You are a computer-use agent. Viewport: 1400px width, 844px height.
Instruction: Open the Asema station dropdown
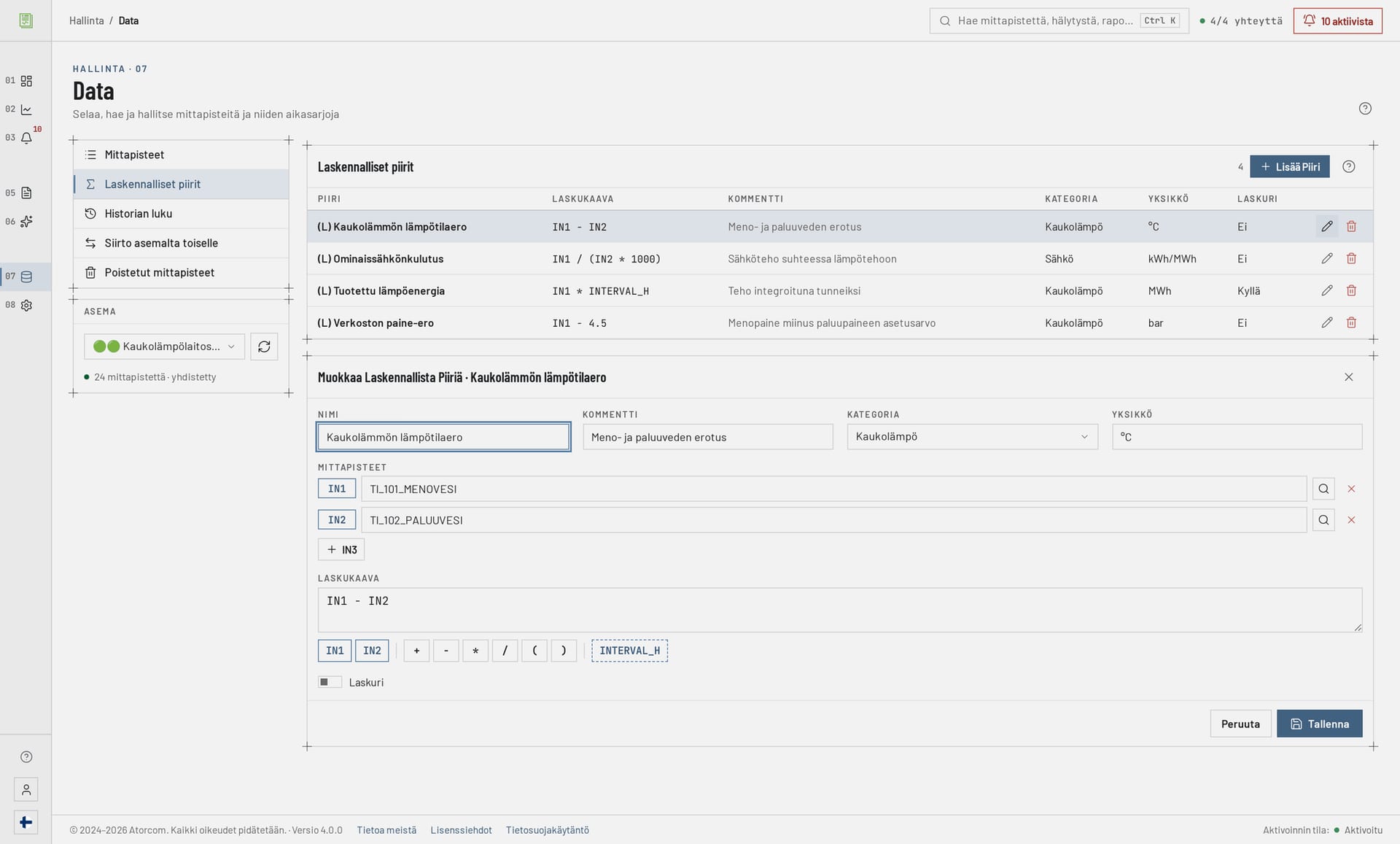point(164,346)
